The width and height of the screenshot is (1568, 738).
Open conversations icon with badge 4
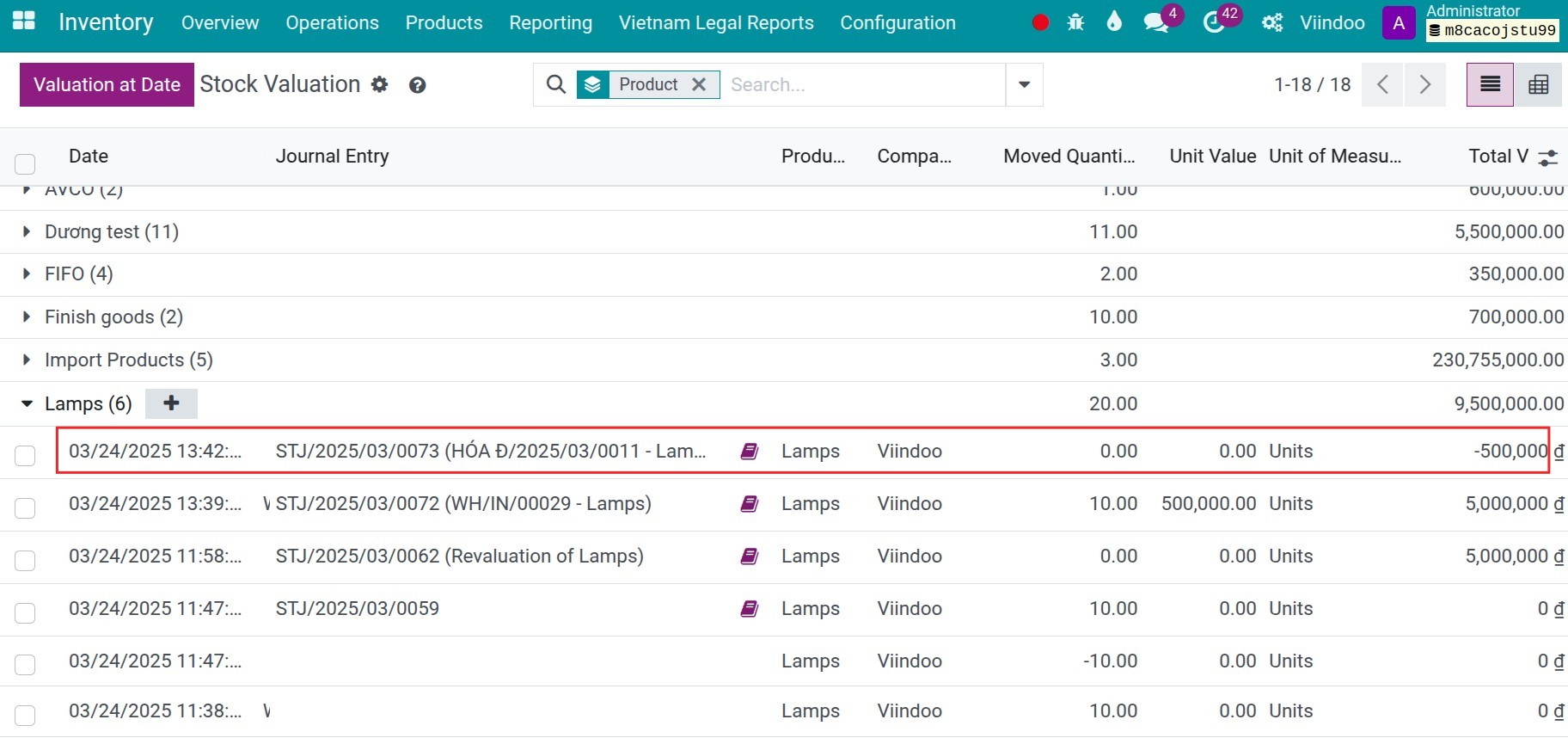(x=1156, y=22)
